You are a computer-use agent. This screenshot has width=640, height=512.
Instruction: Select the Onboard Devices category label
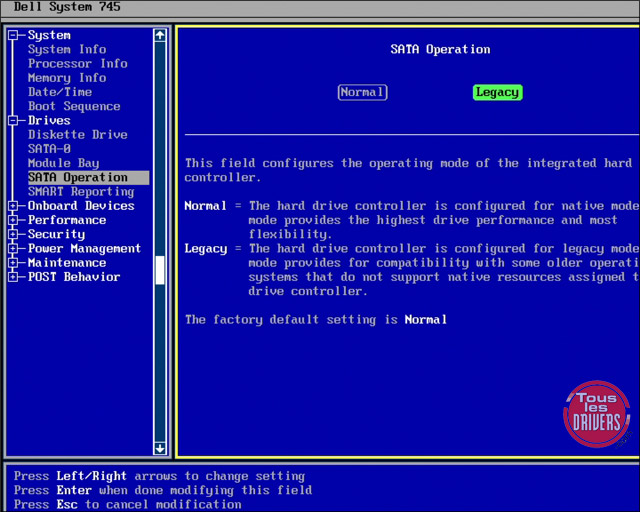click(x=81, y=206)
